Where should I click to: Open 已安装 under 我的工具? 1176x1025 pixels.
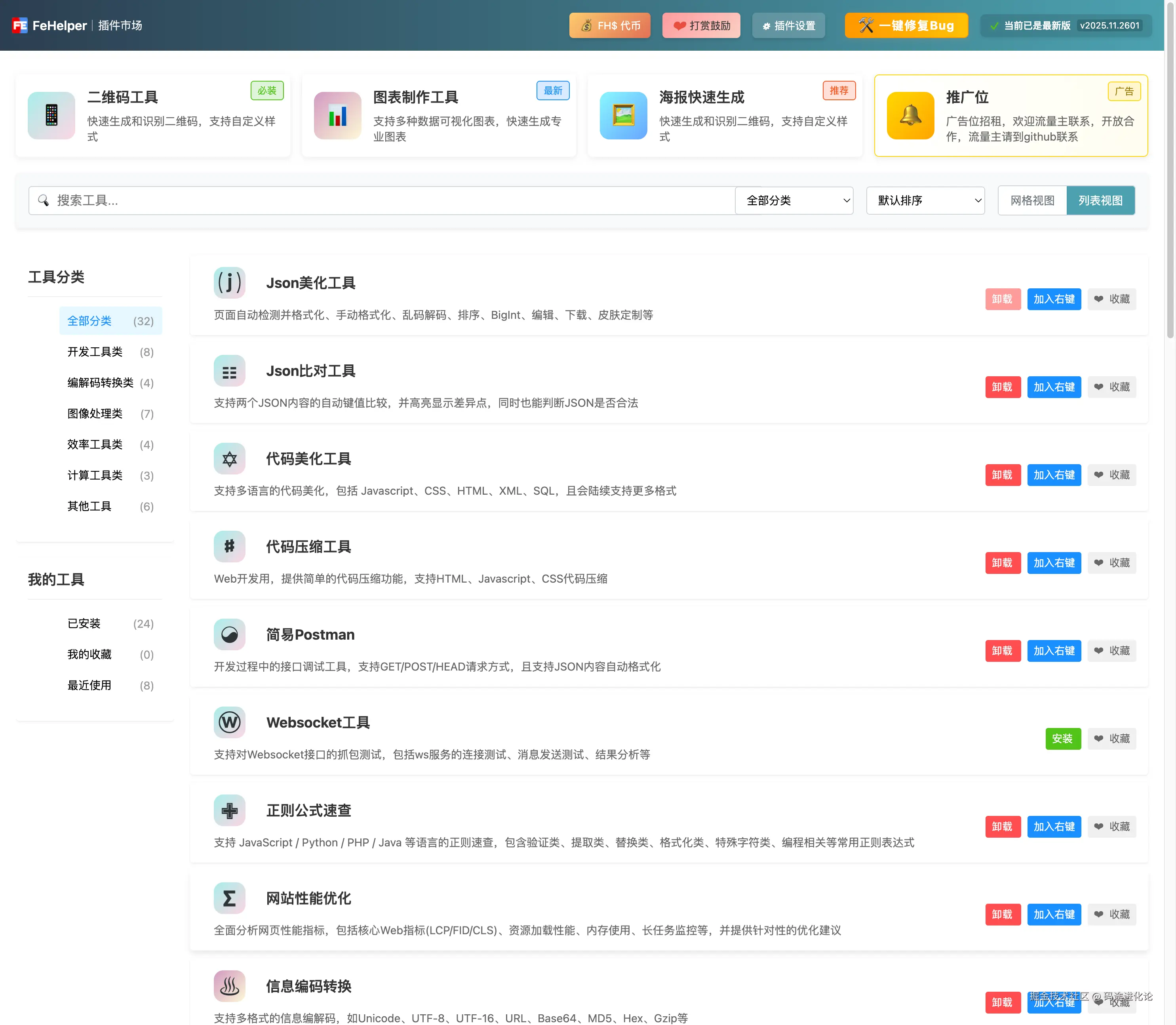tap(84, 623)
